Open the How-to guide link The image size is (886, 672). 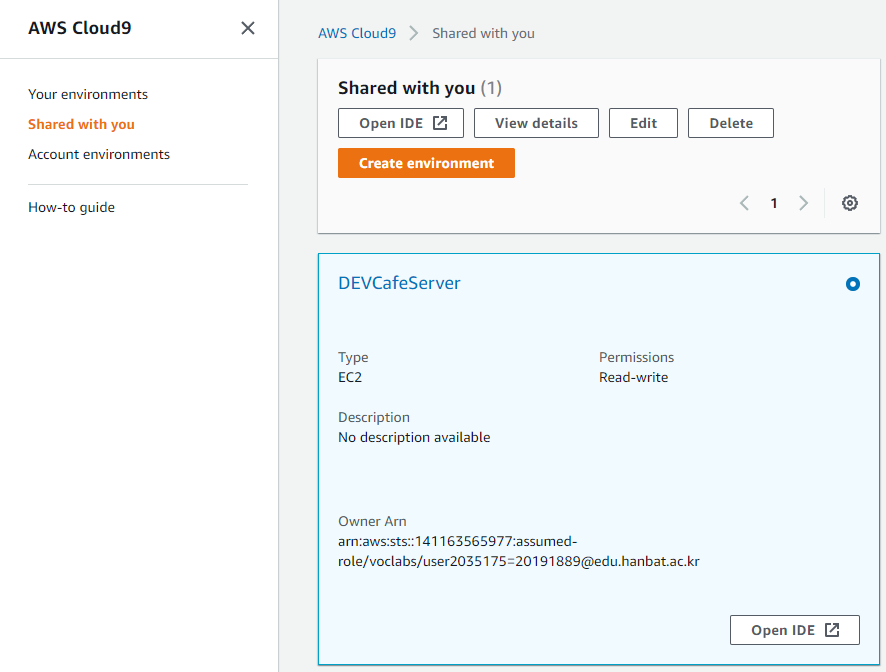coord(71,207)
